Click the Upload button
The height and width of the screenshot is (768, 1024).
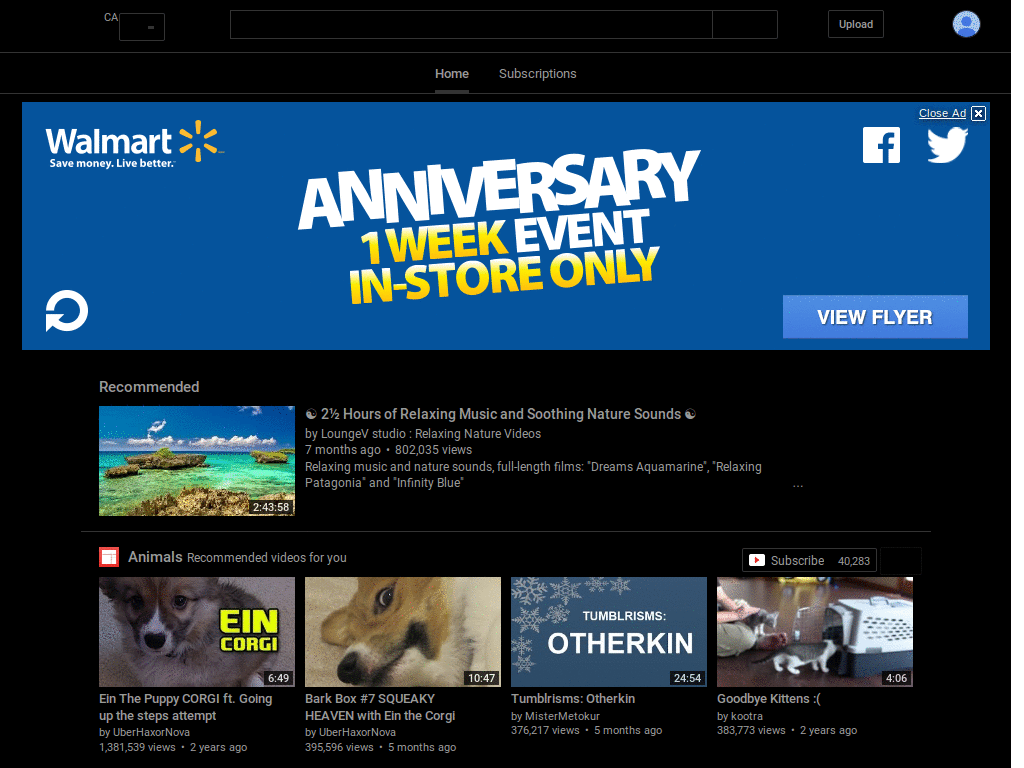pyautogui.click(x=856, y=24)
